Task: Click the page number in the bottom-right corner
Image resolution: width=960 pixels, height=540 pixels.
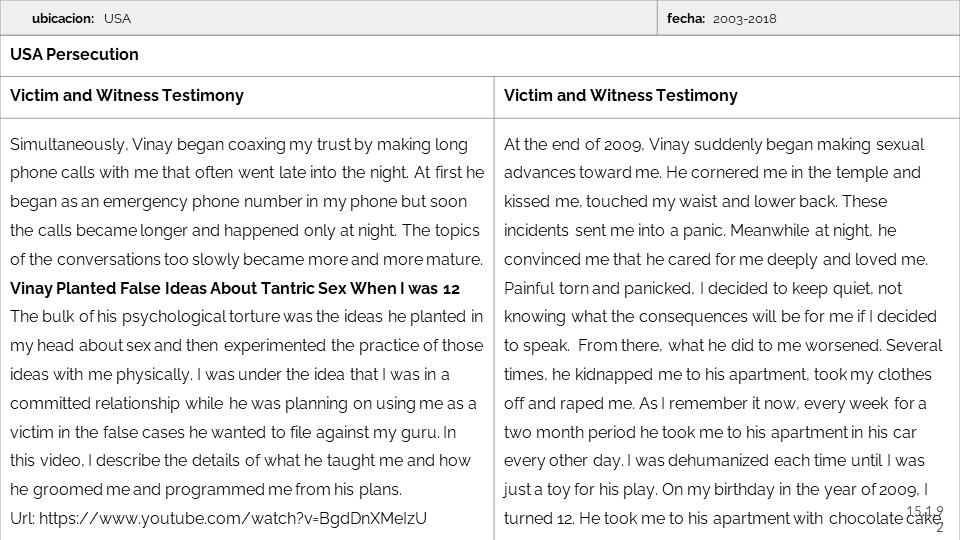Action: click(933, 519)
